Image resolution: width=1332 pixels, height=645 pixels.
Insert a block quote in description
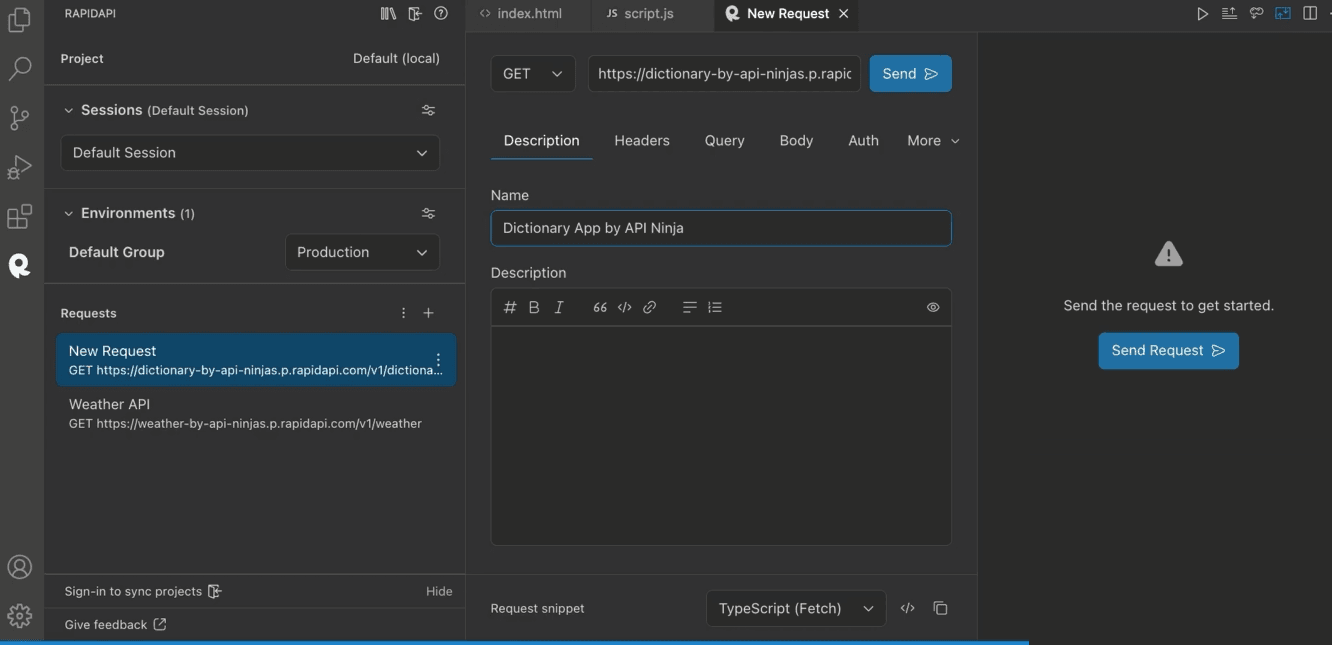[600, 307]
